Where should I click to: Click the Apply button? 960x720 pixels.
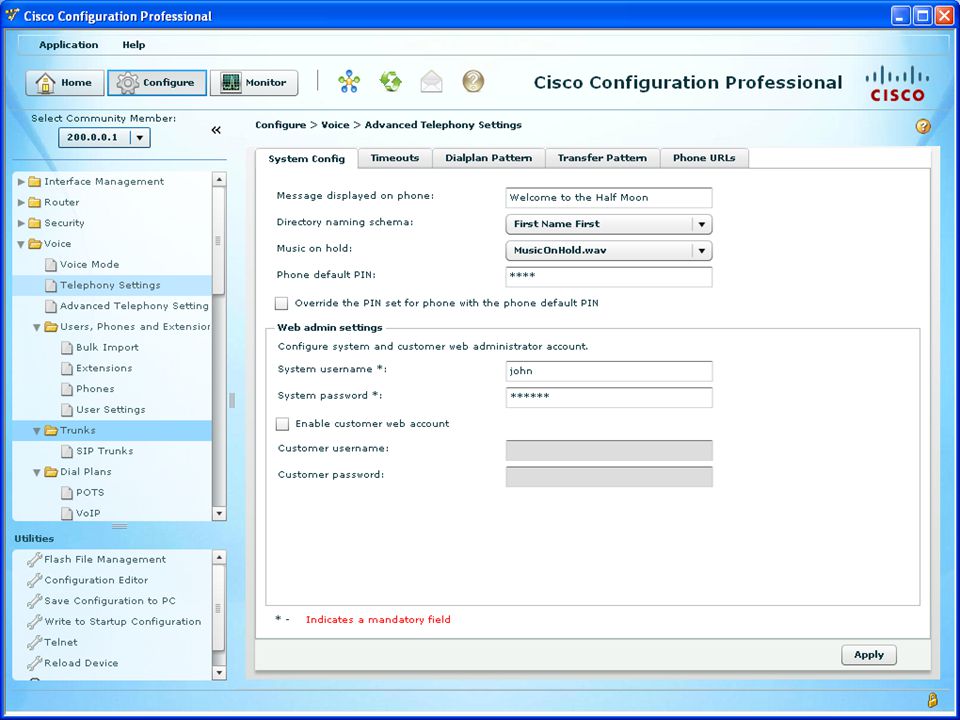point(869,654)
